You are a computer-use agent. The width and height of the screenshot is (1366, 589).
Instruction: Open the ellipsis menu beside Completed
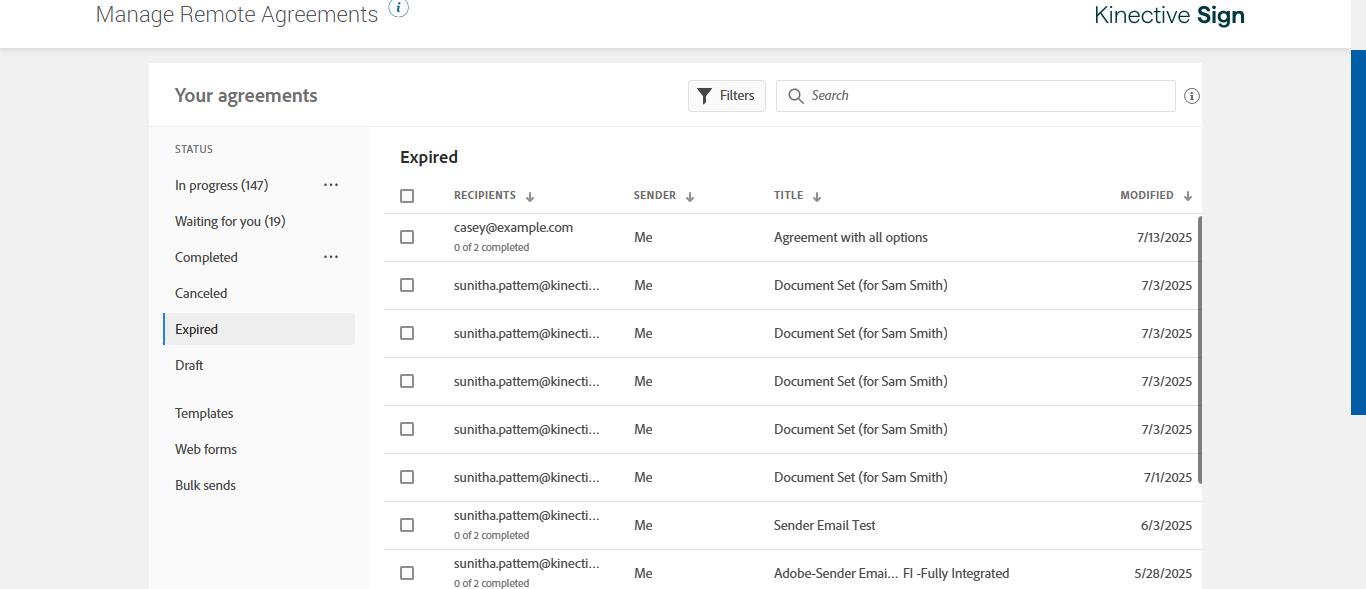(331, 257)
